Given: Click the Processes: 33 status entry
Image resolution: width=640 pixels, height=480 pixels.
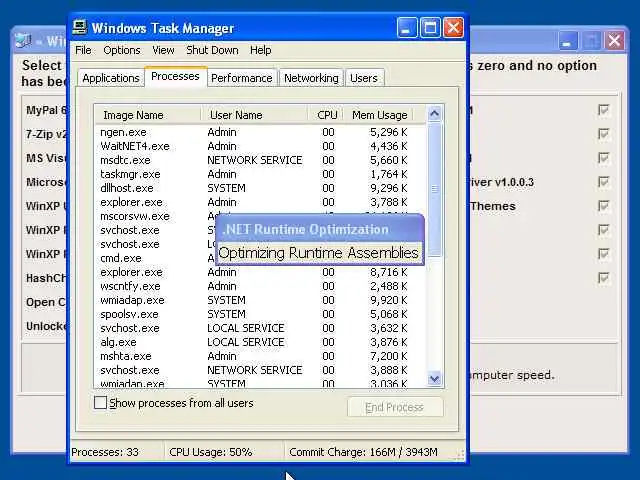Looking at the screenshot, I should coord(105,452).
